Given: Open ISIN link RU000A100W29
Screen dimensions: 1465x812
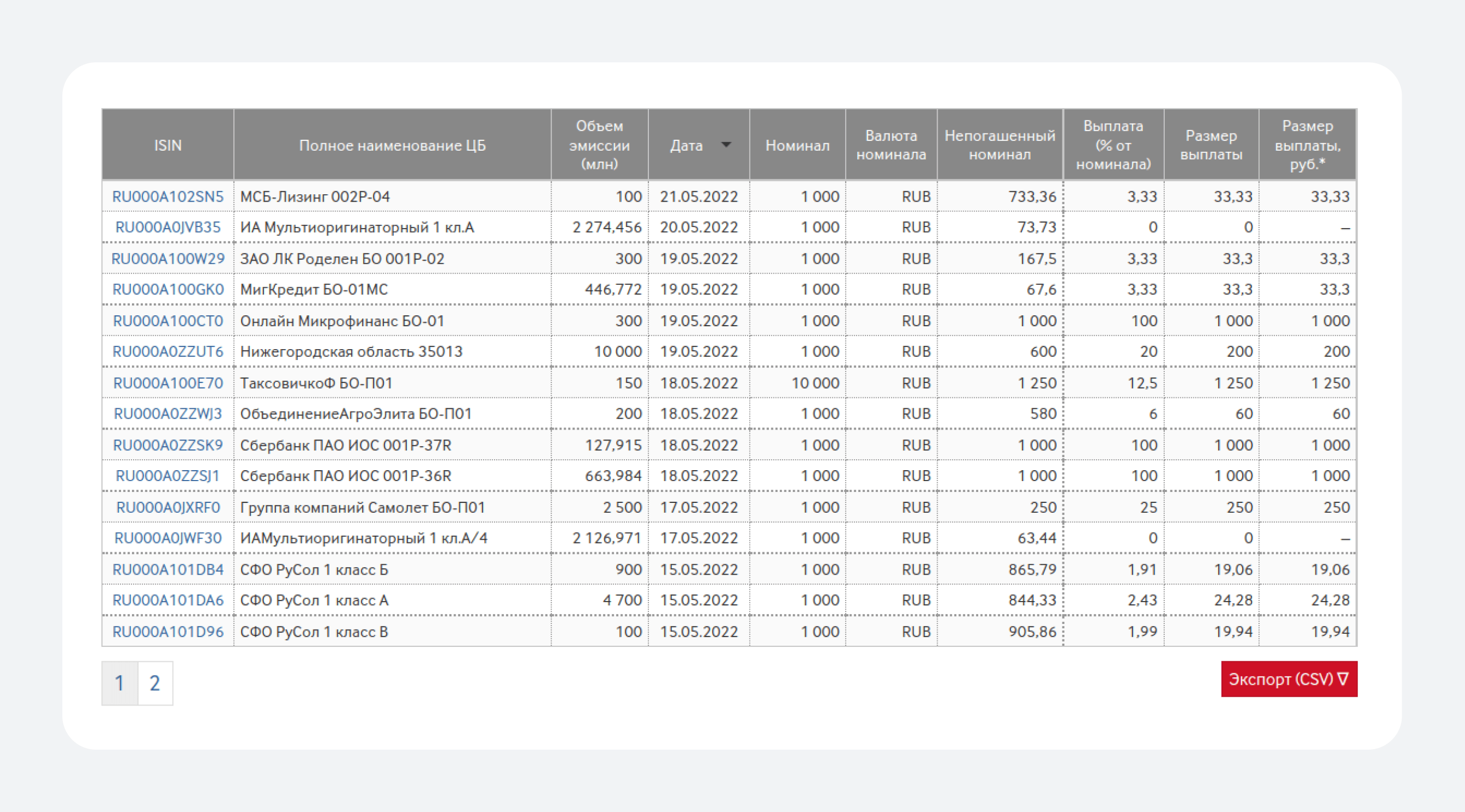Looking at the screenshot, I should click(x=168, y=259).
